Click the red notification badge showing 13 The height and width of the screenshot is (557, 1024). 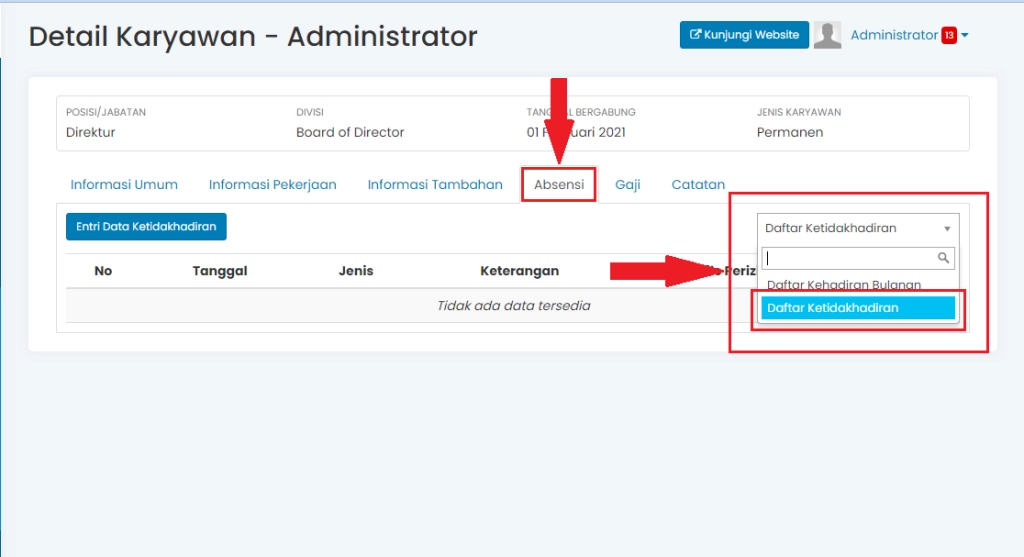949,36
